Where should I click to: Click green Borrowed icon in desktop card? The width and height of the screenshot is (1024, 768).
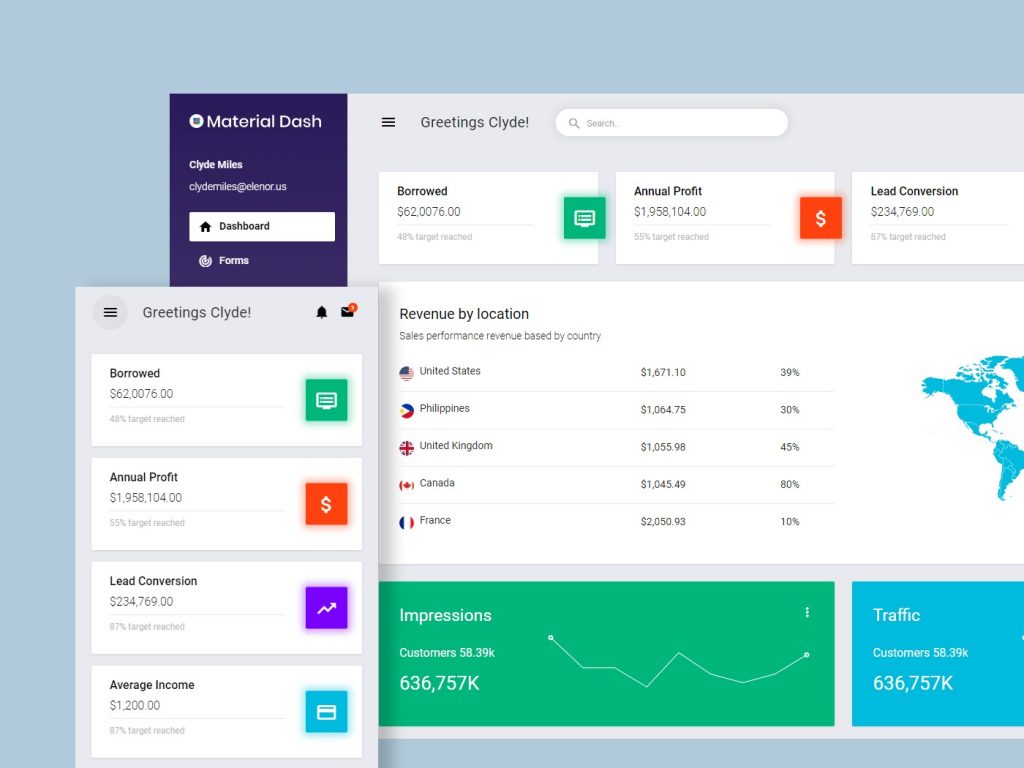point(584,217)
